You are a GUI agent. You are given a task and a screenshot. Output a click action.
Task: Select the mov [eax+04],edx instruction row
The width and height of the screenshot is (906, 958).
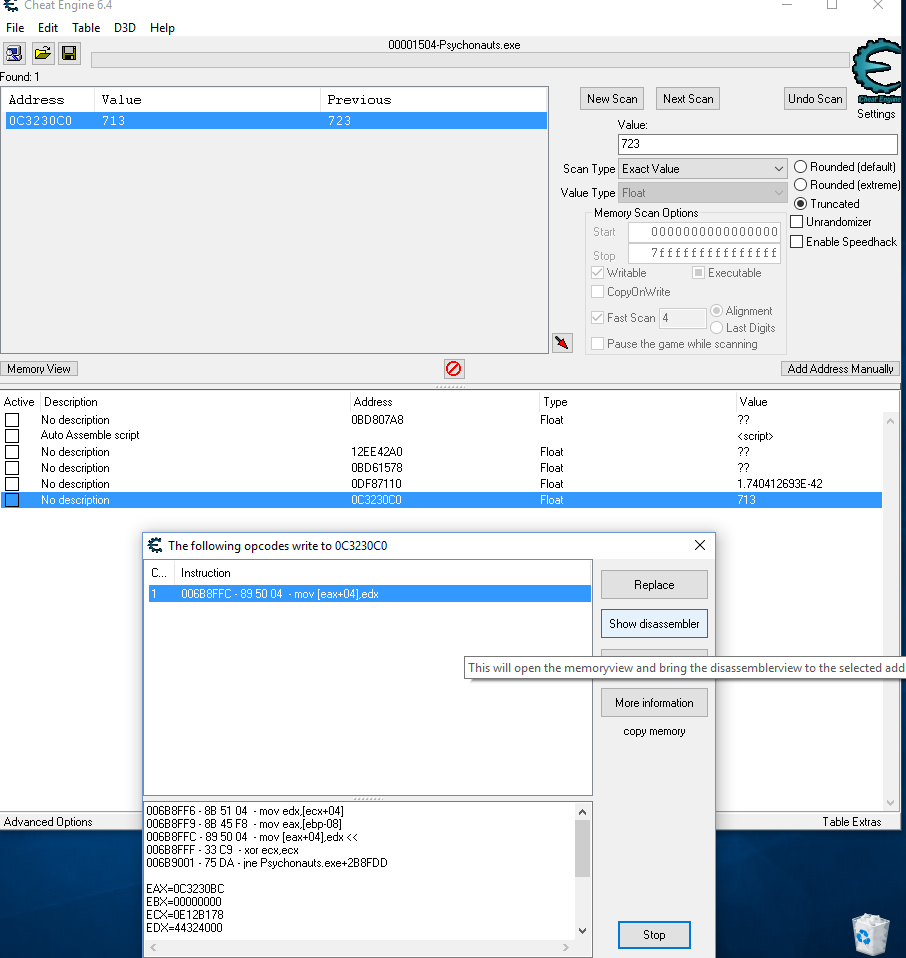click(x=370, y=594)
